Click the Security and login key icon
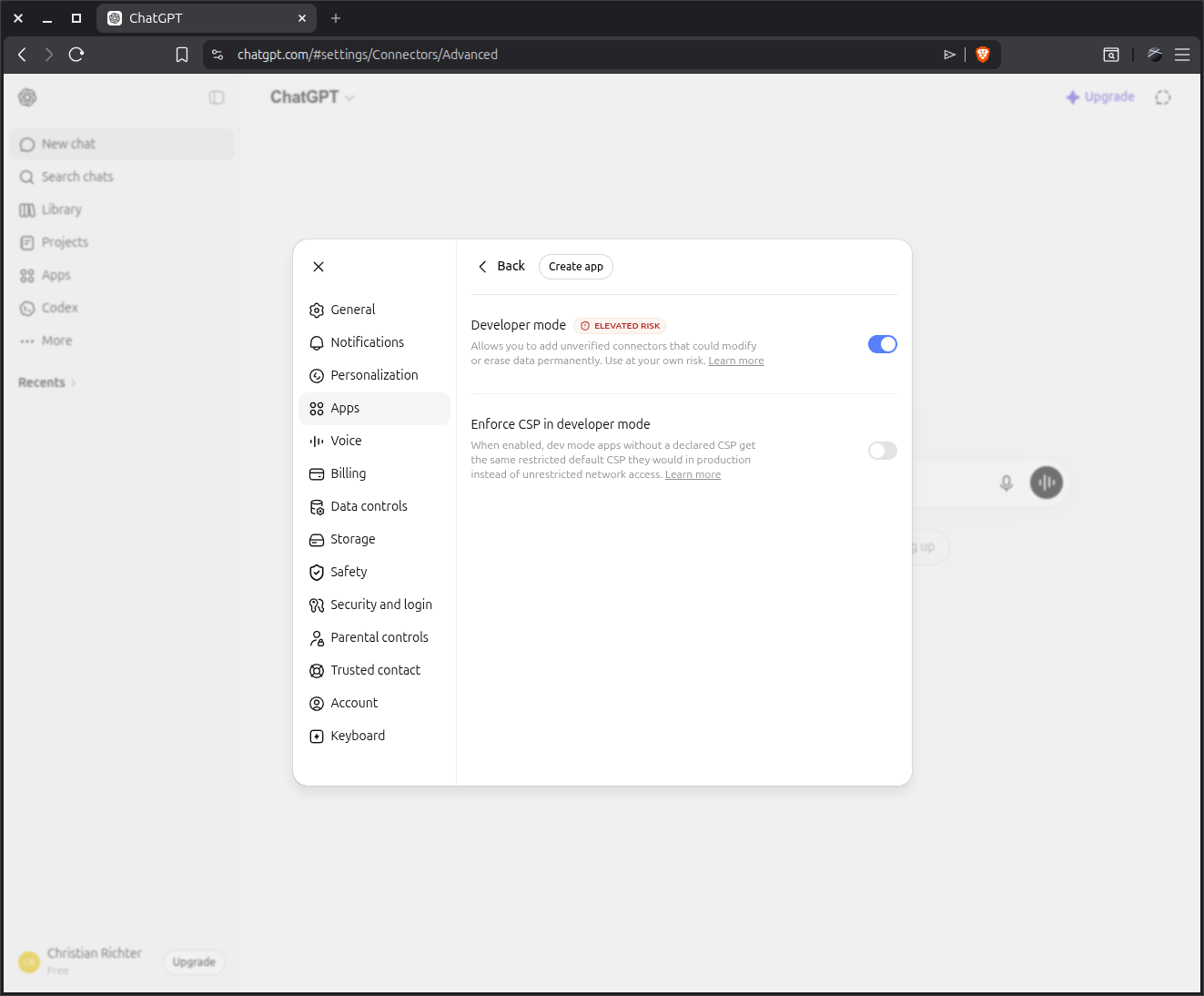 click(317, 605)
